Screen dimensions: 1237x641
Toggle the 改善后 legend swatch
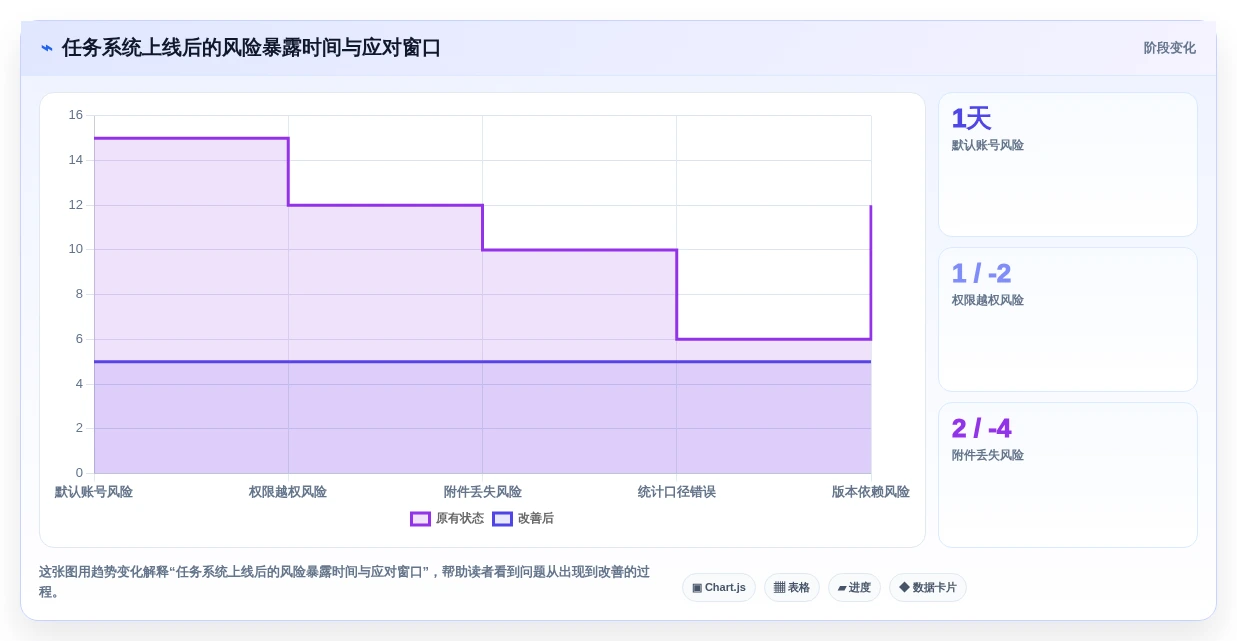coord(502,519)
